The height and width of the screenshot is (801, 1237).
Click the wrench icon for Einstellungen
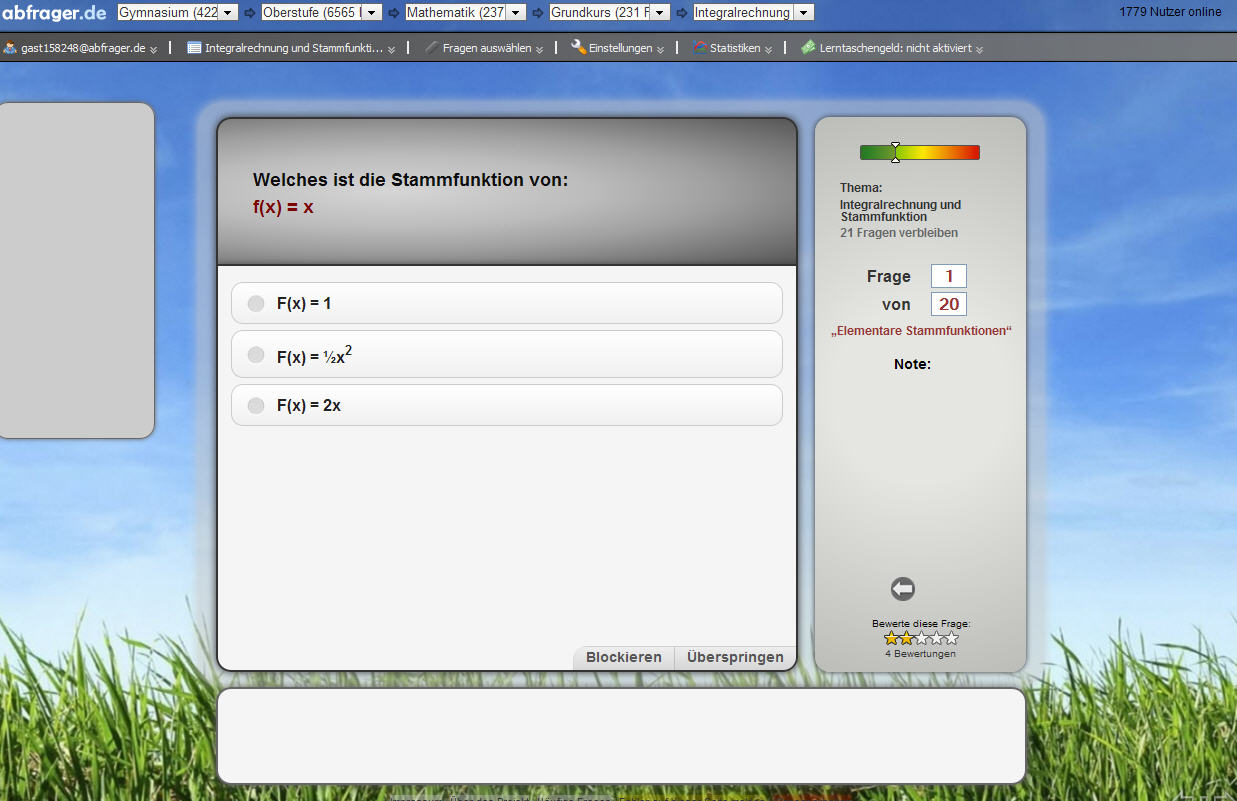(578, 47)
